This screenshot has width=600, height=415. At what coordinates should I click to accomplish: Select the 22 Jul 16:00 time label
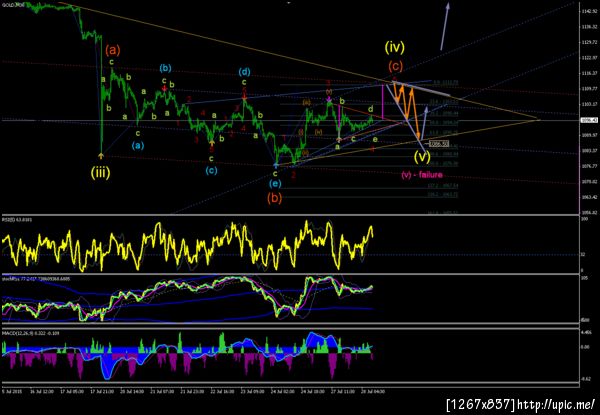pyautogui.click(x=220, y=392)
